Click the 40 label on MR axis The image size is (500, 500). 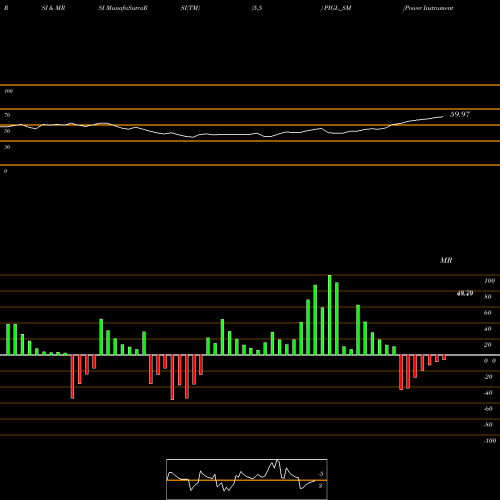click(488, 329)
